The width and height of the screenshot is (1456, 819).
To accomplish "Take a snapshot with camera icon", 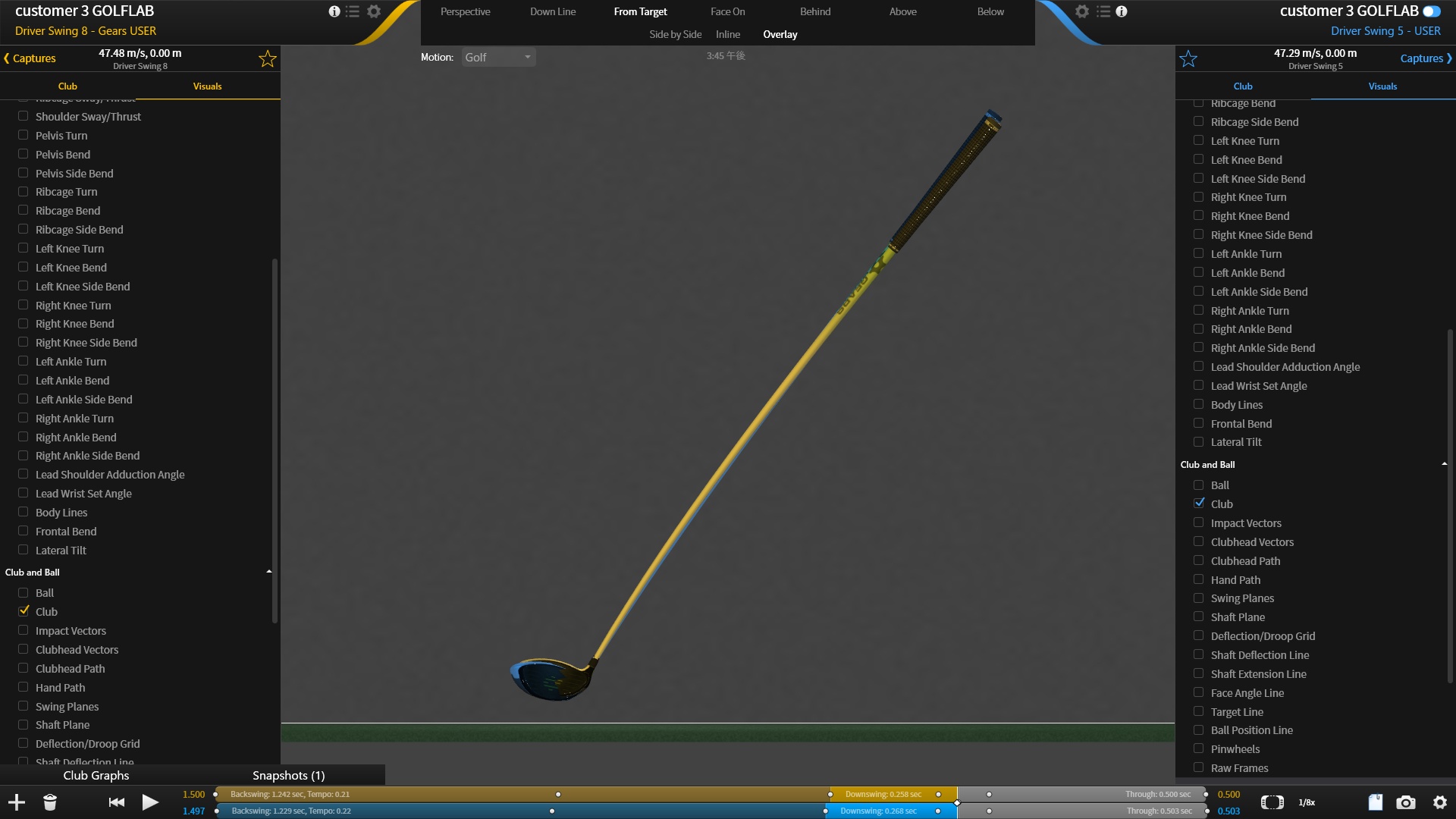I will point(1406,802).
